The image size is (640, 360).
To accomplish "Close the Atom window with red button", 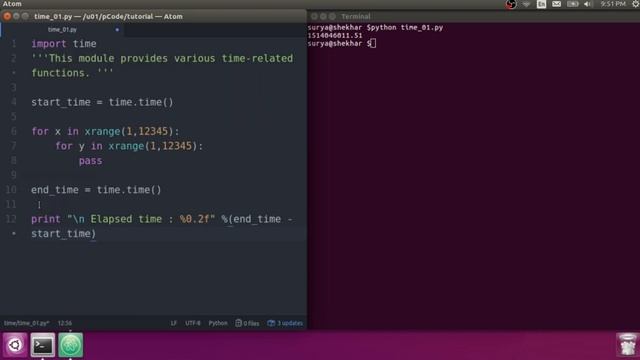I will click(x=7, y=16).
